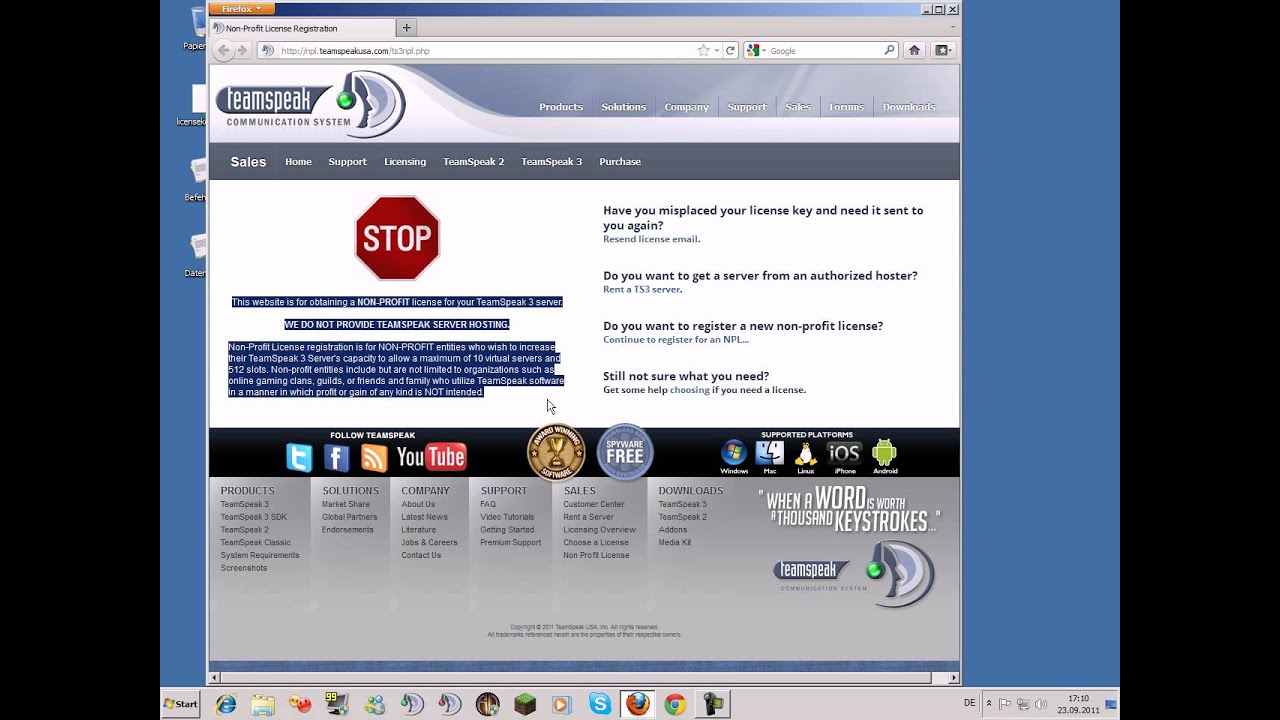Open TeamSpeak 3 SDK footer link

(253, 517)
